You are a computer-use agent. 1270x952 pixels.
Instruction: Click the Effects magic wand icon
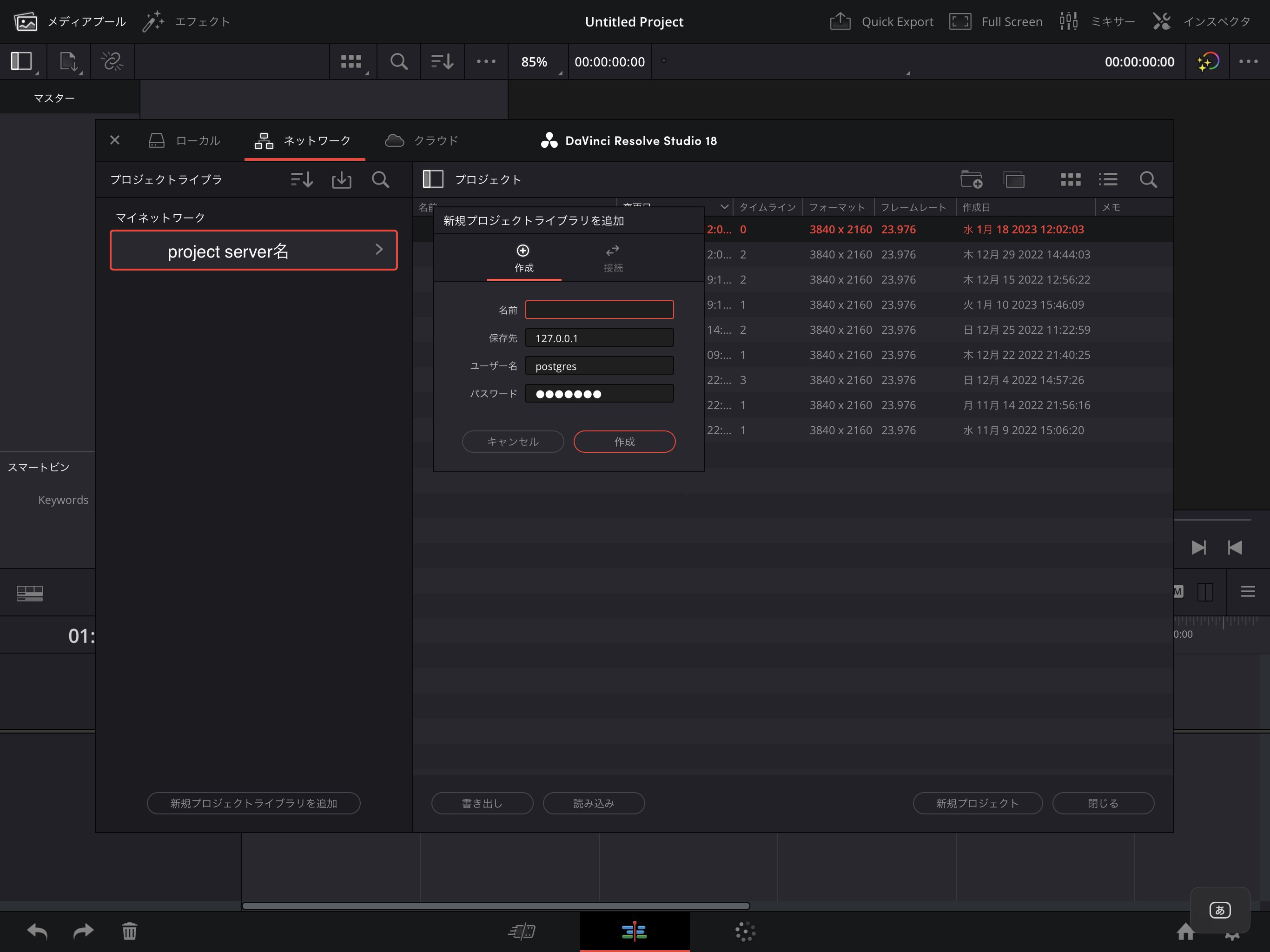(153, 22)
